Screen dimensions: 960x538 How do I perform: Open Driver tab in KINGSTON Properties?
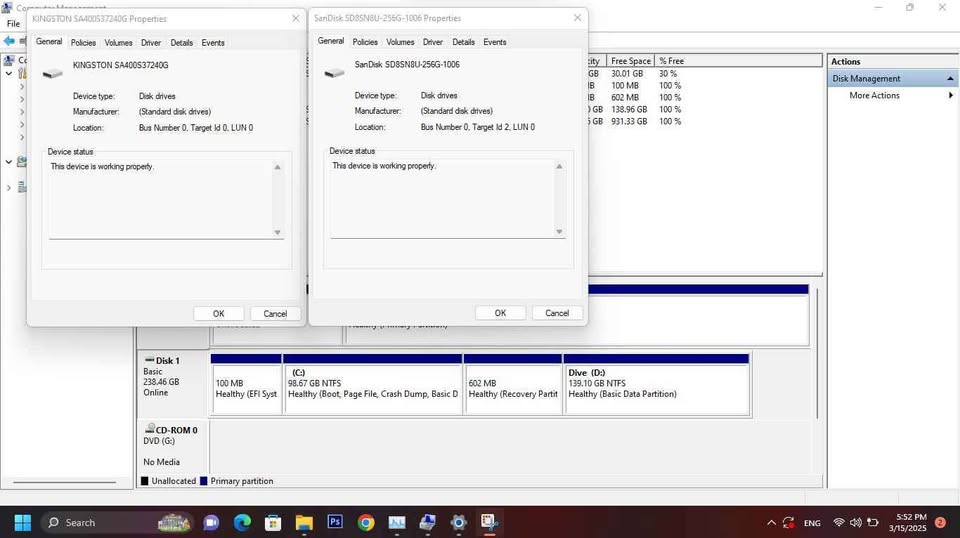(151, 43)
